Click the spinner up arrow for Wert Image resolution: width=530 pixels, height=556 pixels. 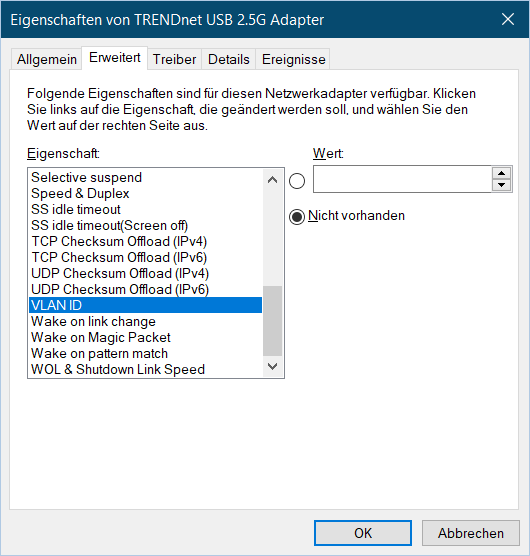click(501, 173)
